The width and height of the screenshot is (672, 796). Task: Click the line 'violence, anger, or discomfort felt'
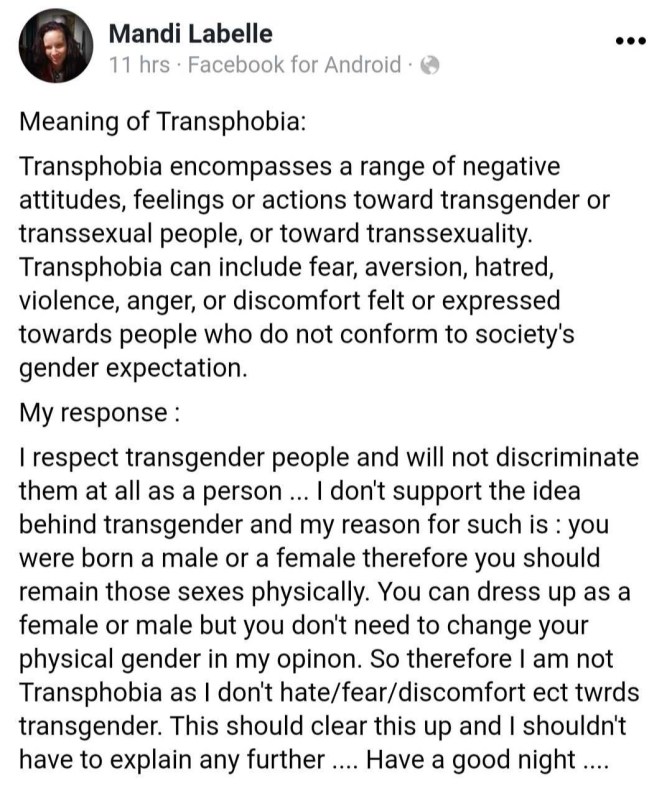pyautogui.click(x=290, y=300)
